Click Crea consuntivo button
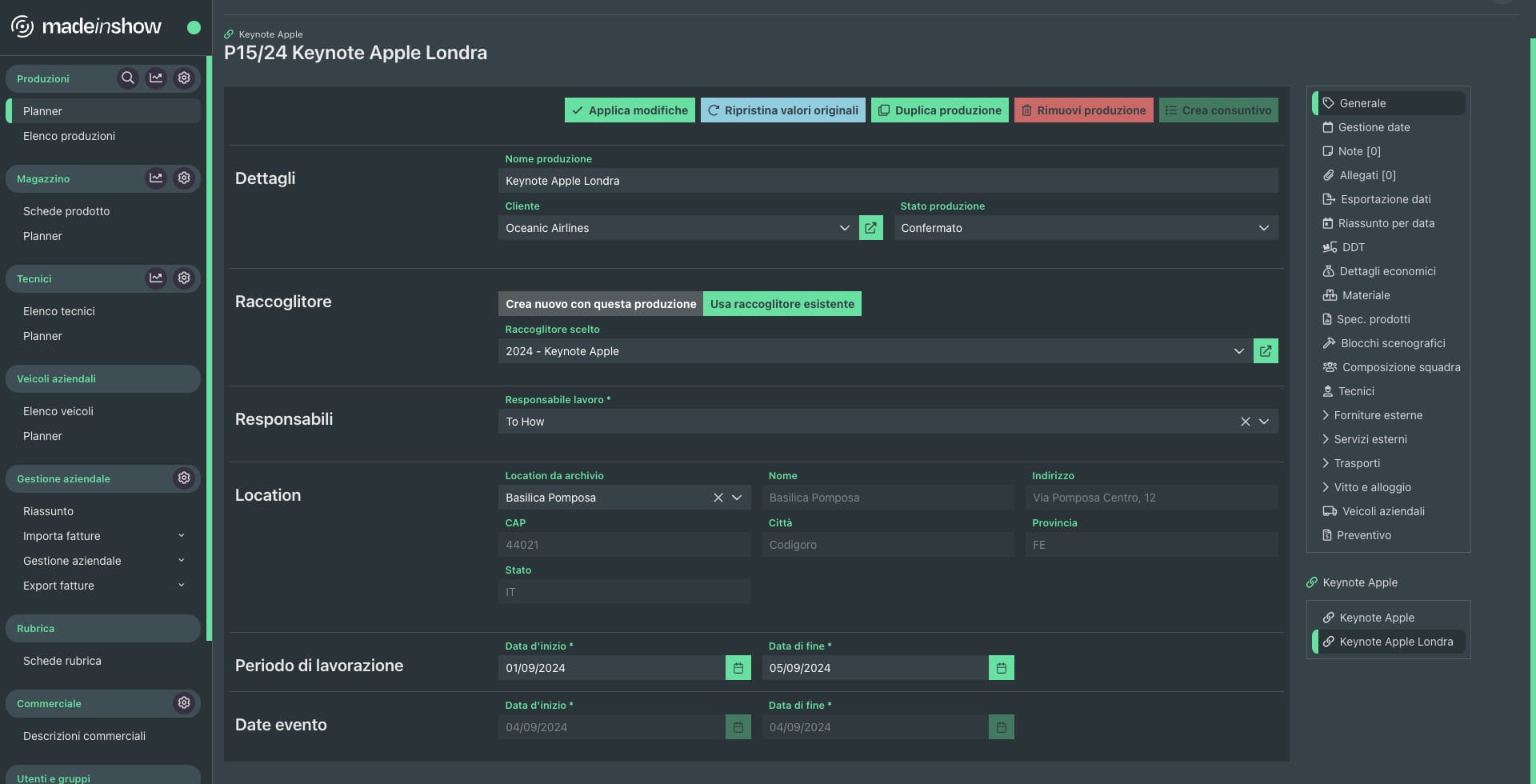 pyautogui.click(x=1218, y=110)
